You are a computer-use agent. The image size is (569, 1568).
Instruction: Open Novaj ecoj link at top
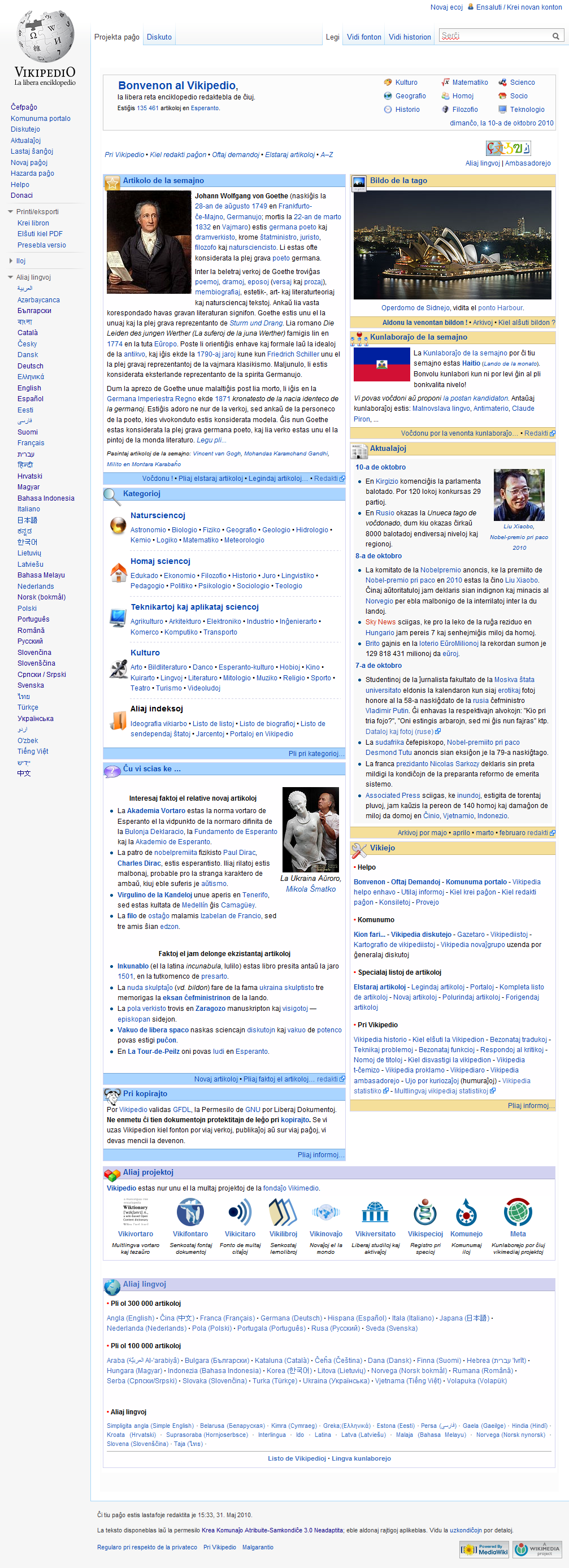tap(447, 7)
